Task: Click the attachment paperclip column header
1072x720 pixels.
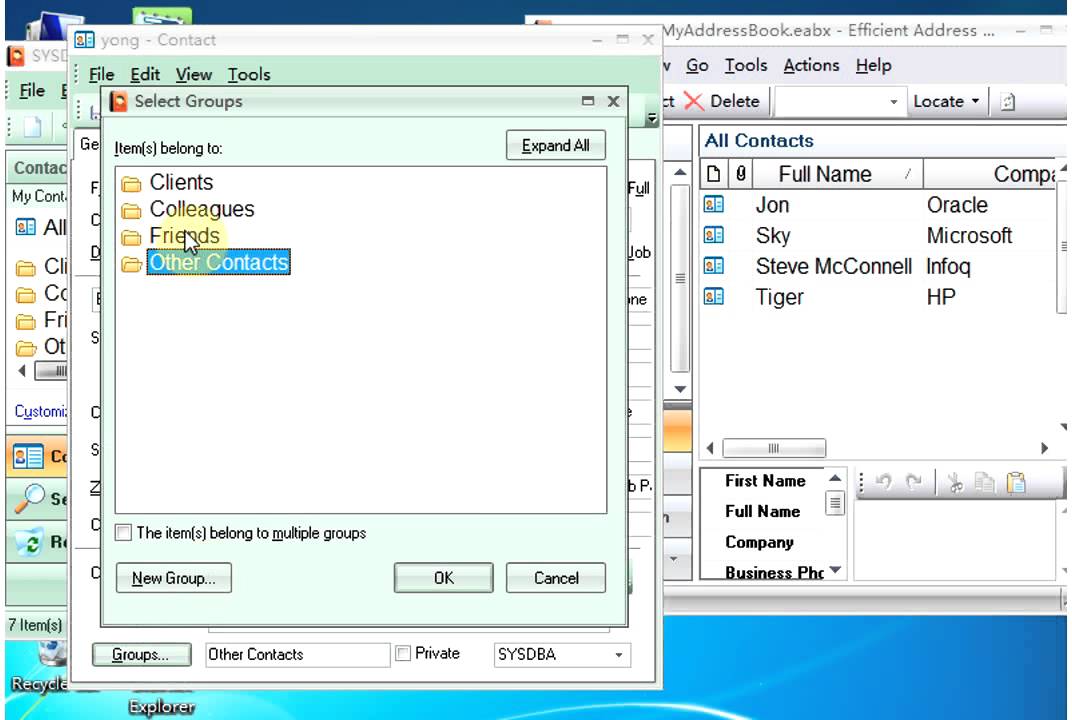Action: point(740,174)
